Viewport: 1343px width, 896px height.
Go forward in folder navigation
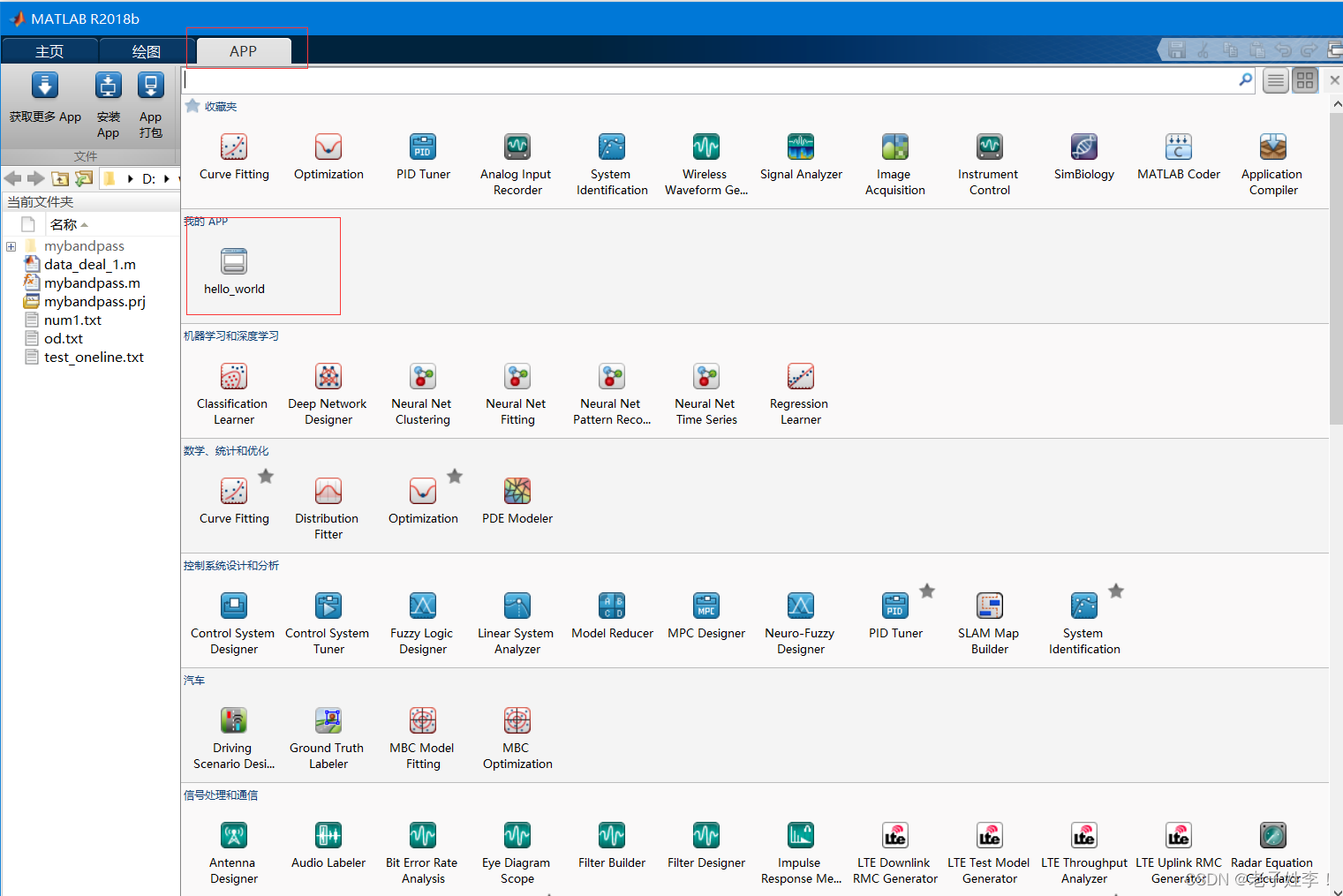pyautogui.click(x=36, y=178)
